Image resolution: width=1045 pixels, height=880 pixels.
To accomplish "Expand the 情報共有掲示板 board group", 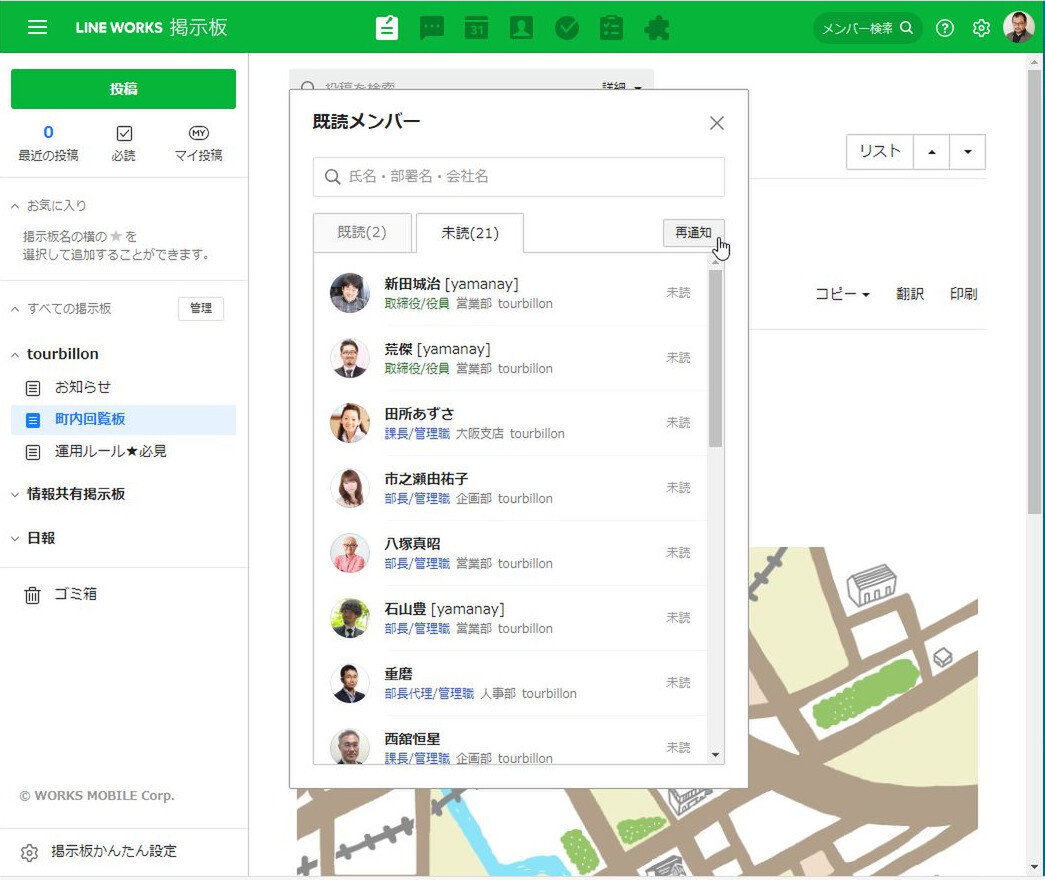I will [x=15, y=494].
